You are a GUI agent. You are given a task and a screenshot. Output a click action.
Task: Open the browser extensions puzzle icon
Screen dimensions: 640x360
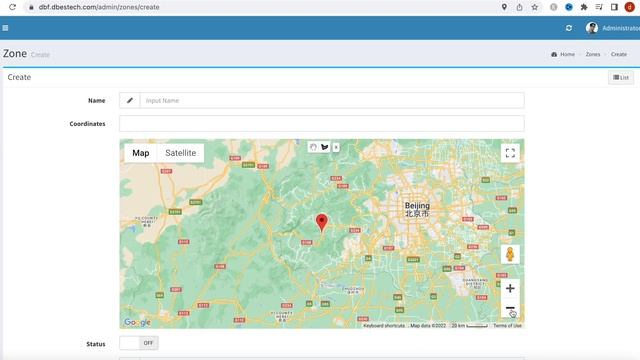tap(584, 7)
